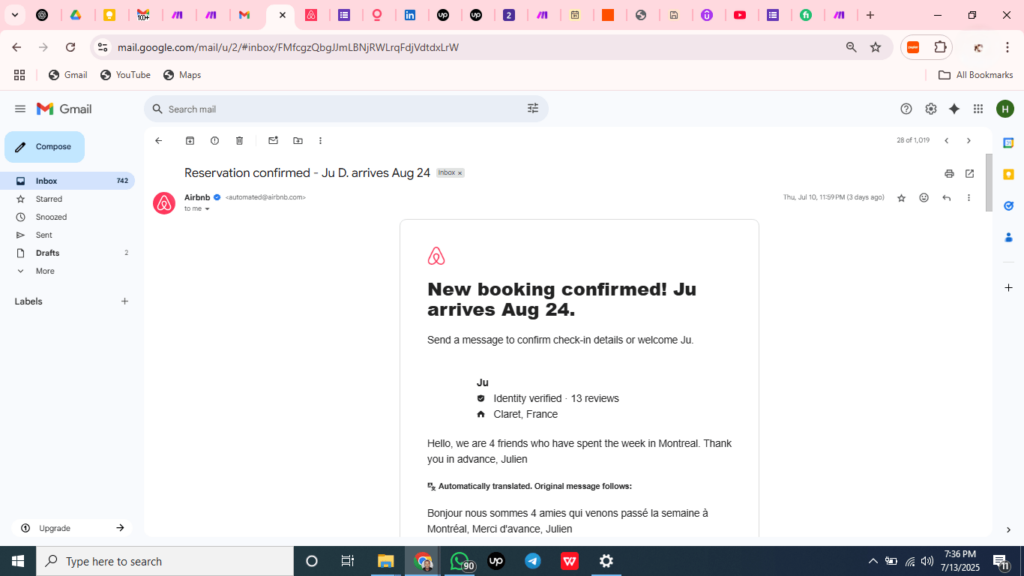Open Move to folder icon

pos(298,140)
